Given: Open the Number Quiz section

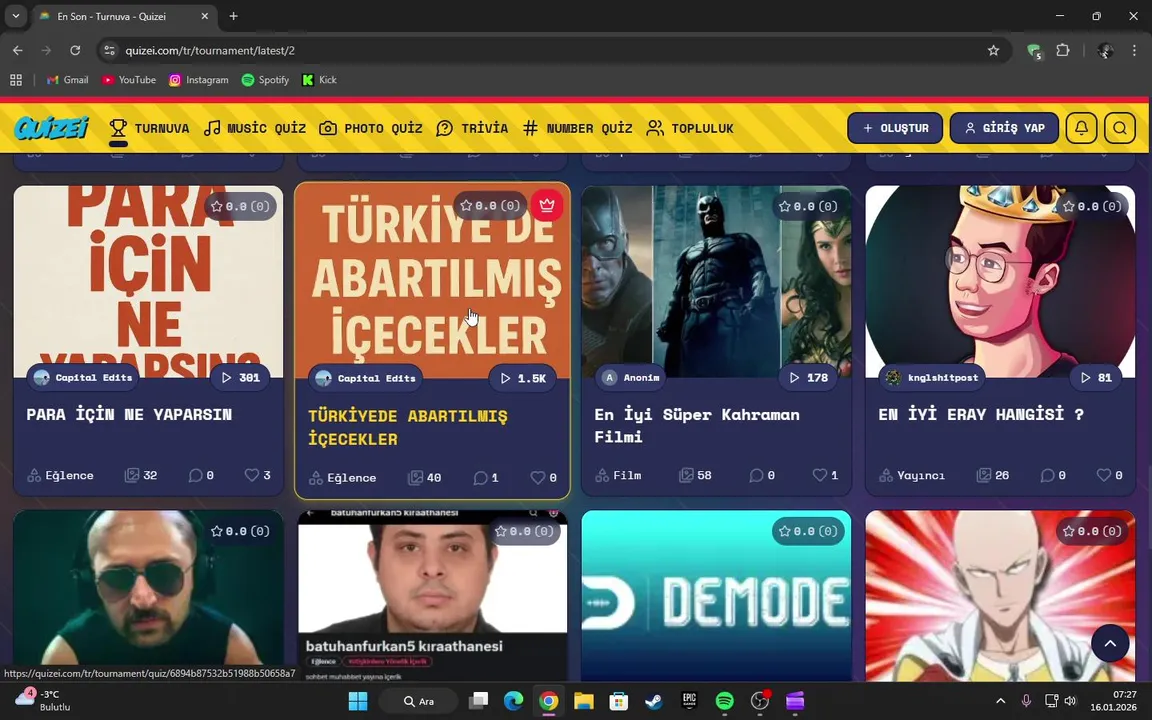Looking at the screenshot, I should click(x=577, y=129).
